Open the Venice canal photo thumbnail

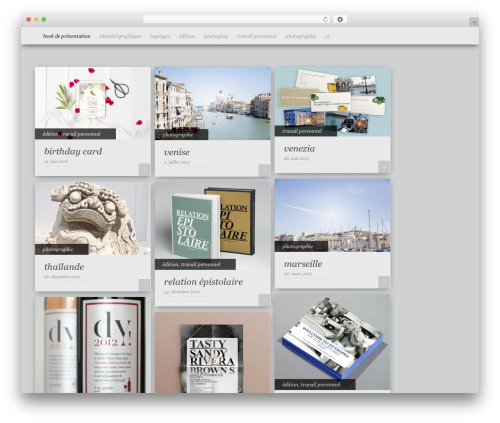tap(213, 103)
